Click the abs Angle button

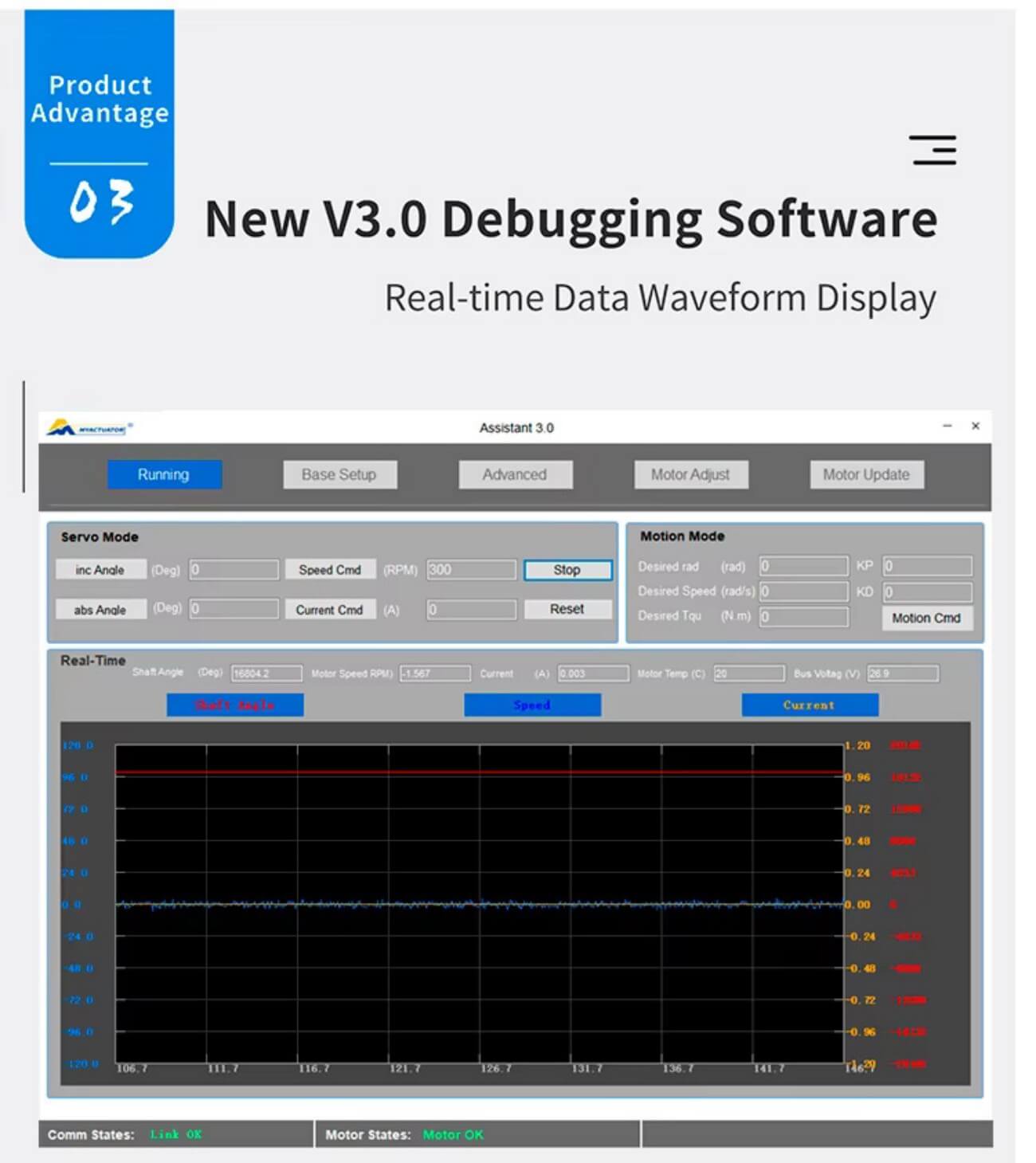[100, 610]
